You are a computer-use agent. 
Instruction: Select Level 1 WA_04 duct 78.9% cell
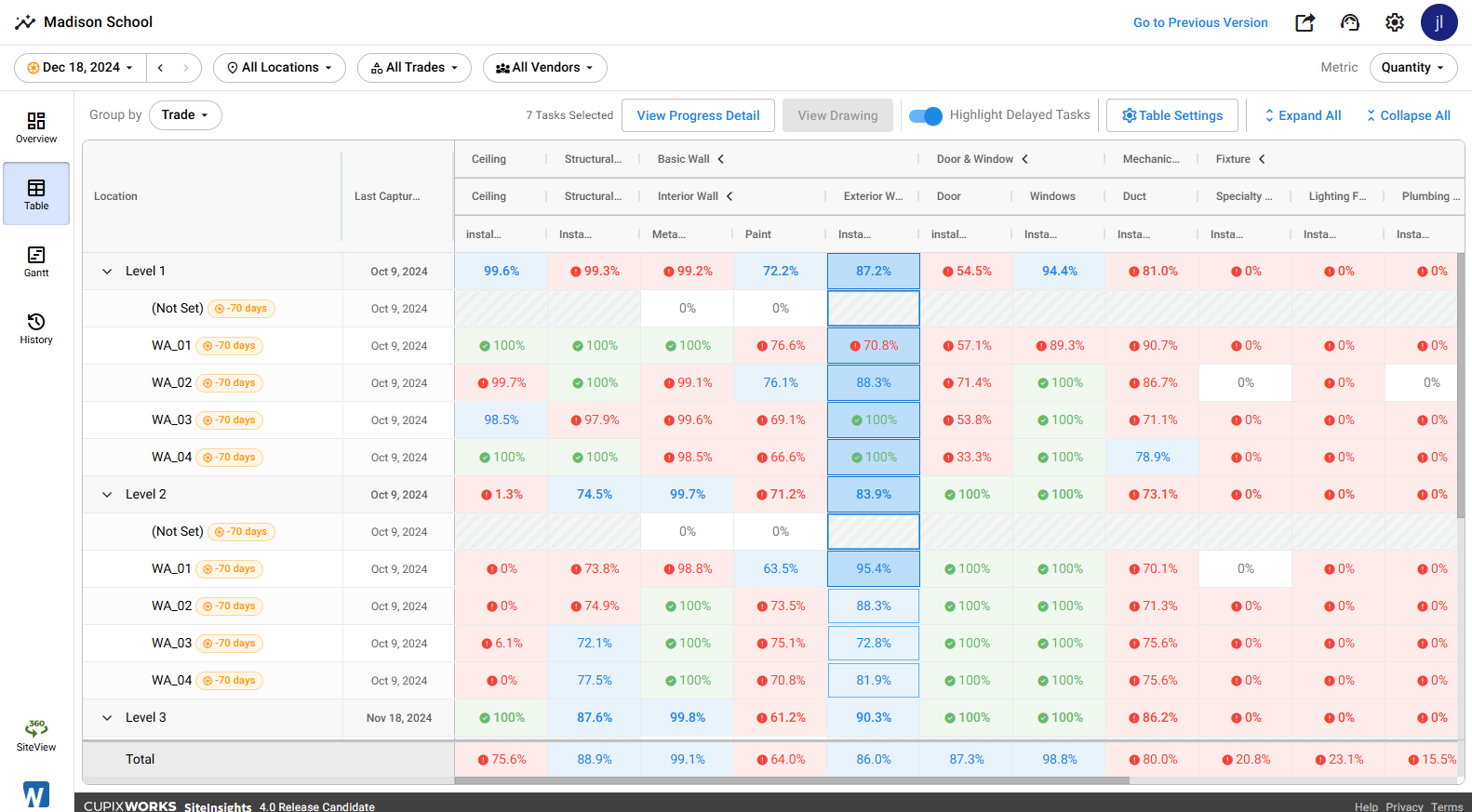click(x=1153, y=458)
